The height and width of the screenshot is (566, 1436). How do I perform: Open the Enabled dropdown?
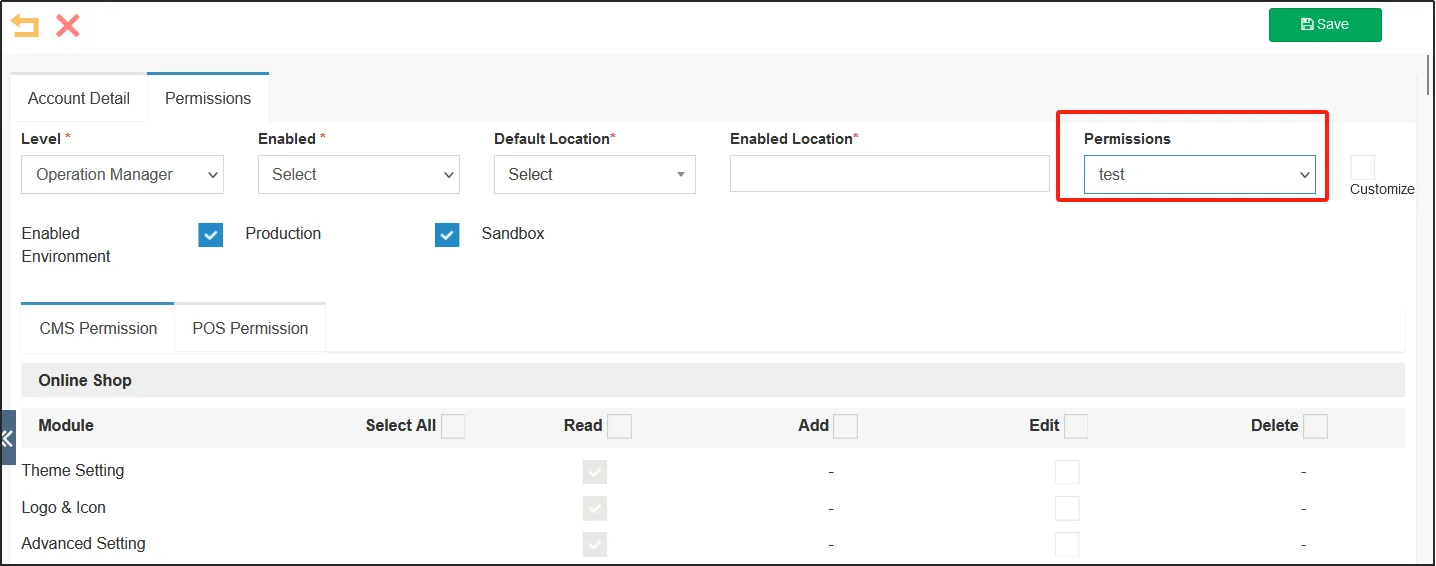[359, 174]
